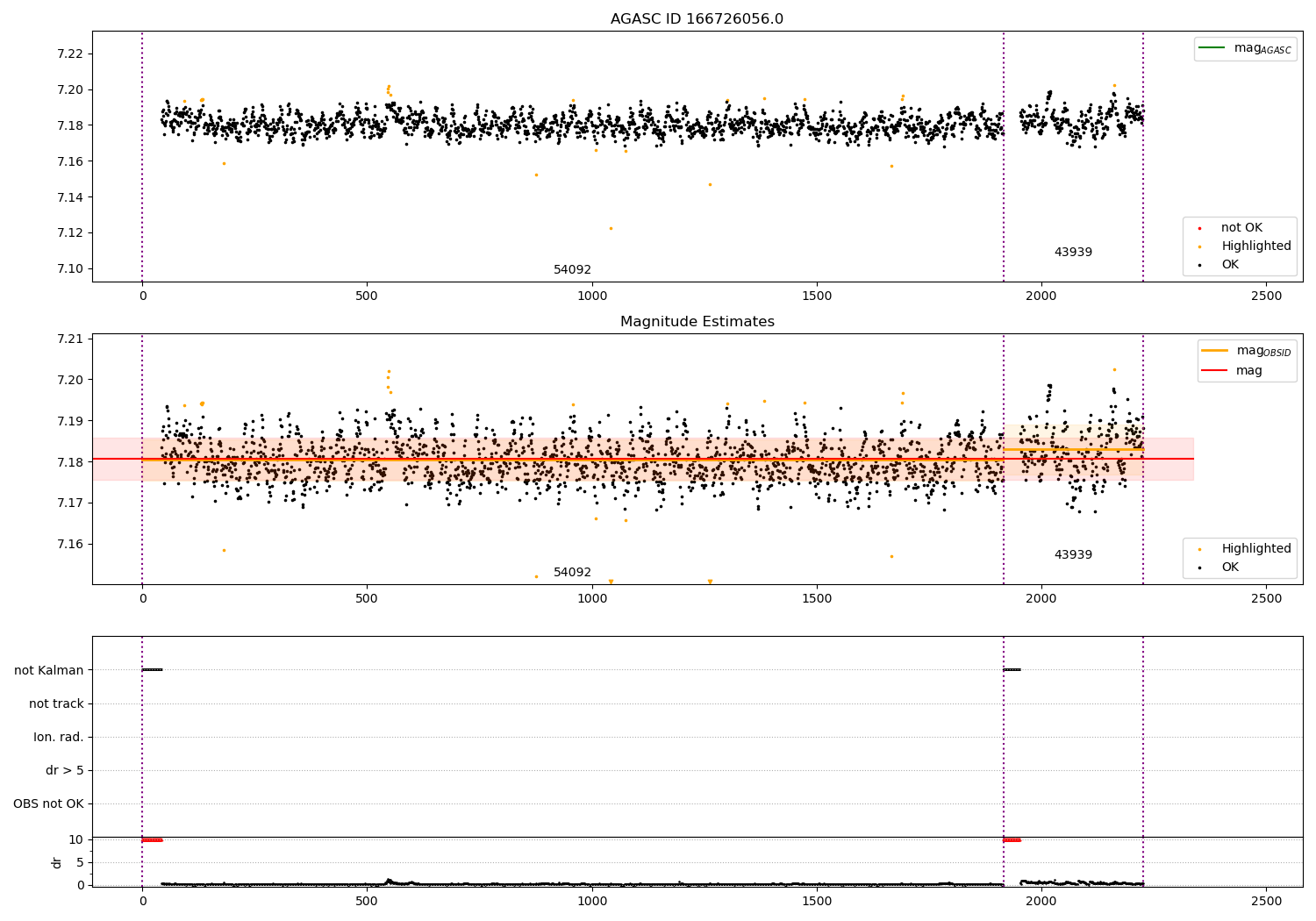
Task: Click y-tick '7.22' in top plot
Action: pos(68,54)
